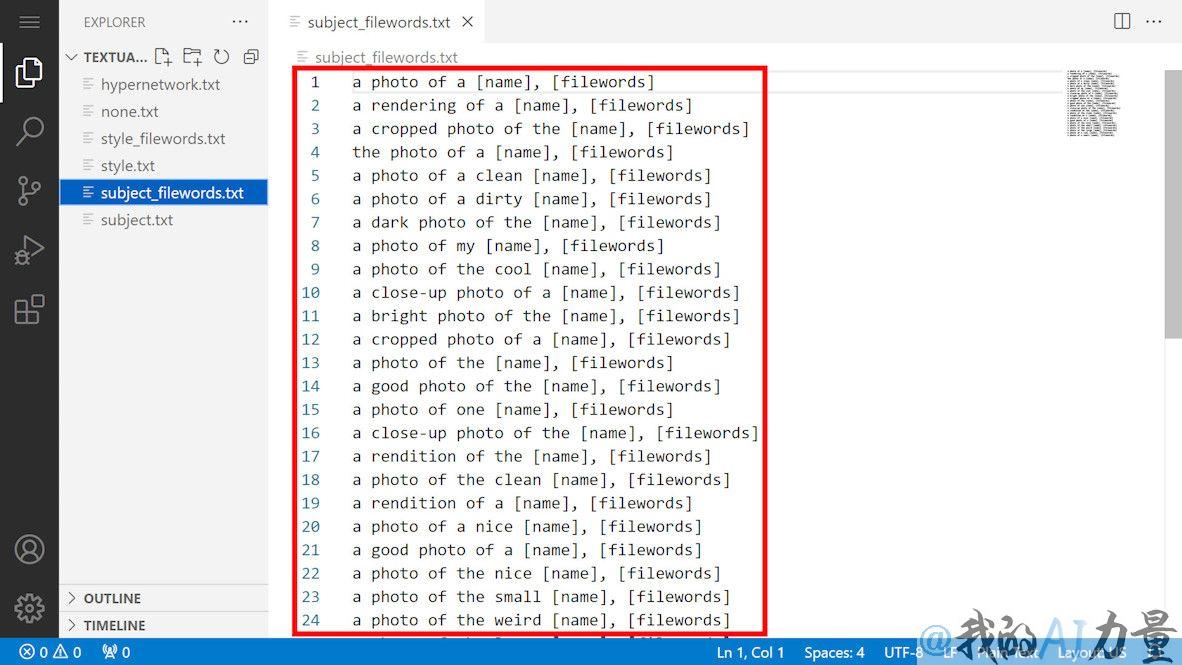1182x665 pixels.
Task: Open style_filewords.txt in the file tree
Action: [x=163, y=139]
